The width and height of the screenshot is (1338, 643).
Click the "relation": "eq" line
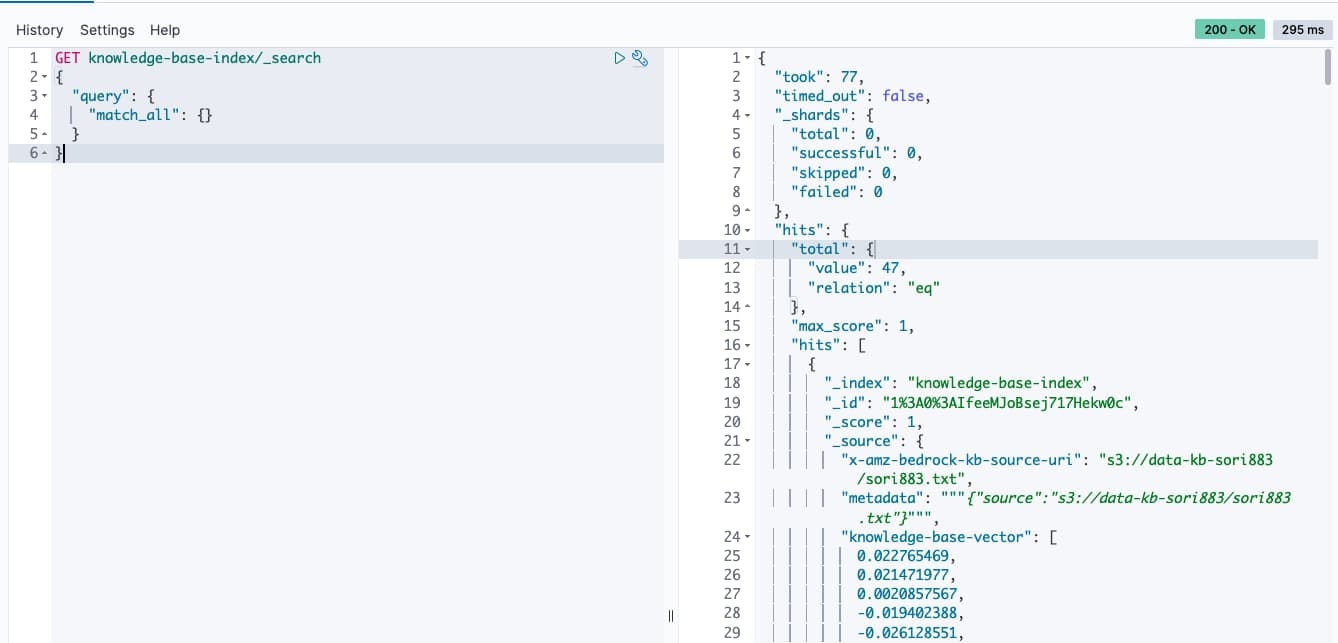click(x=874, y=288)
